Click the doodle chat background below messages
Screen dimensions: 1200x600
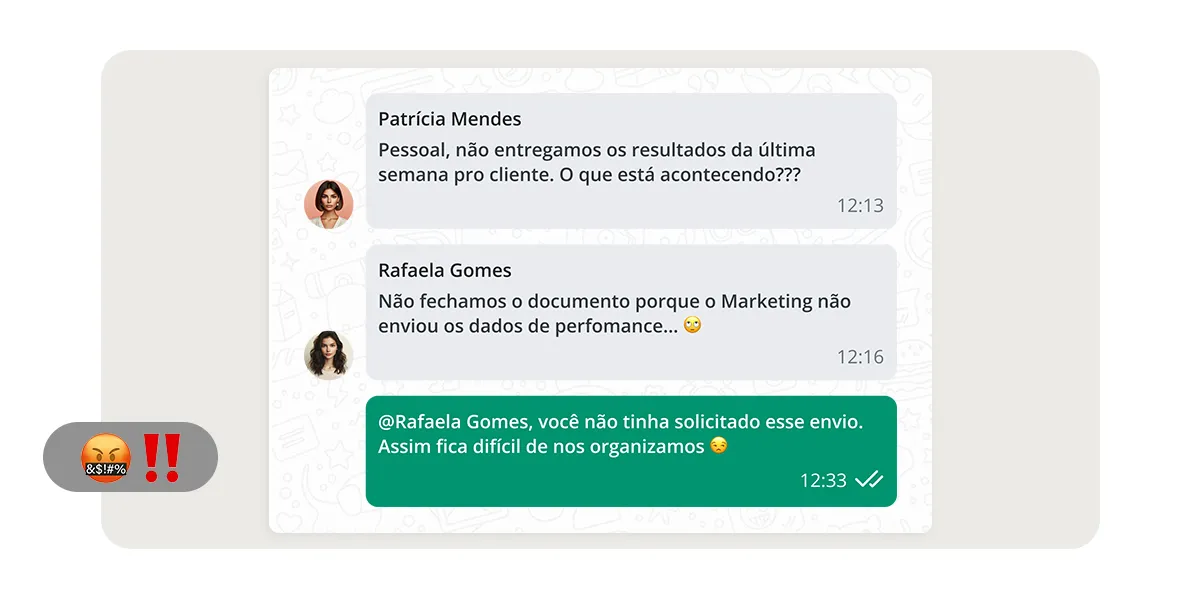(x=600, y=520)
